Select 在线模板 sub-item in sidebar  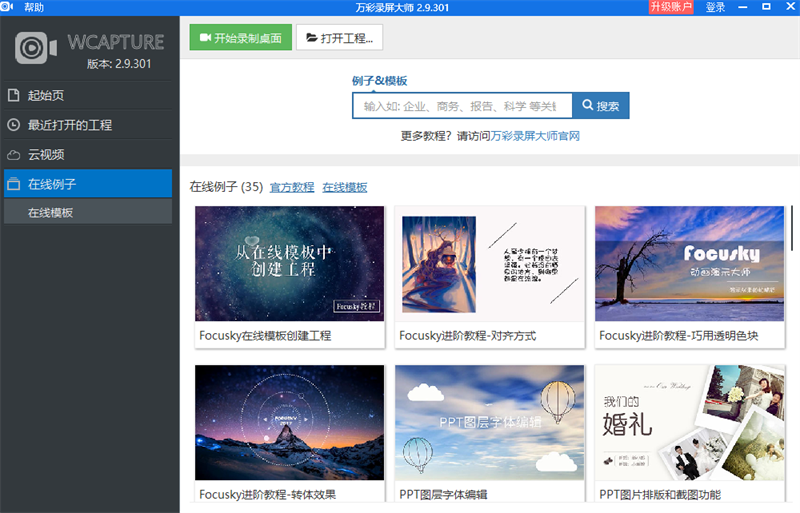point(88,212)
